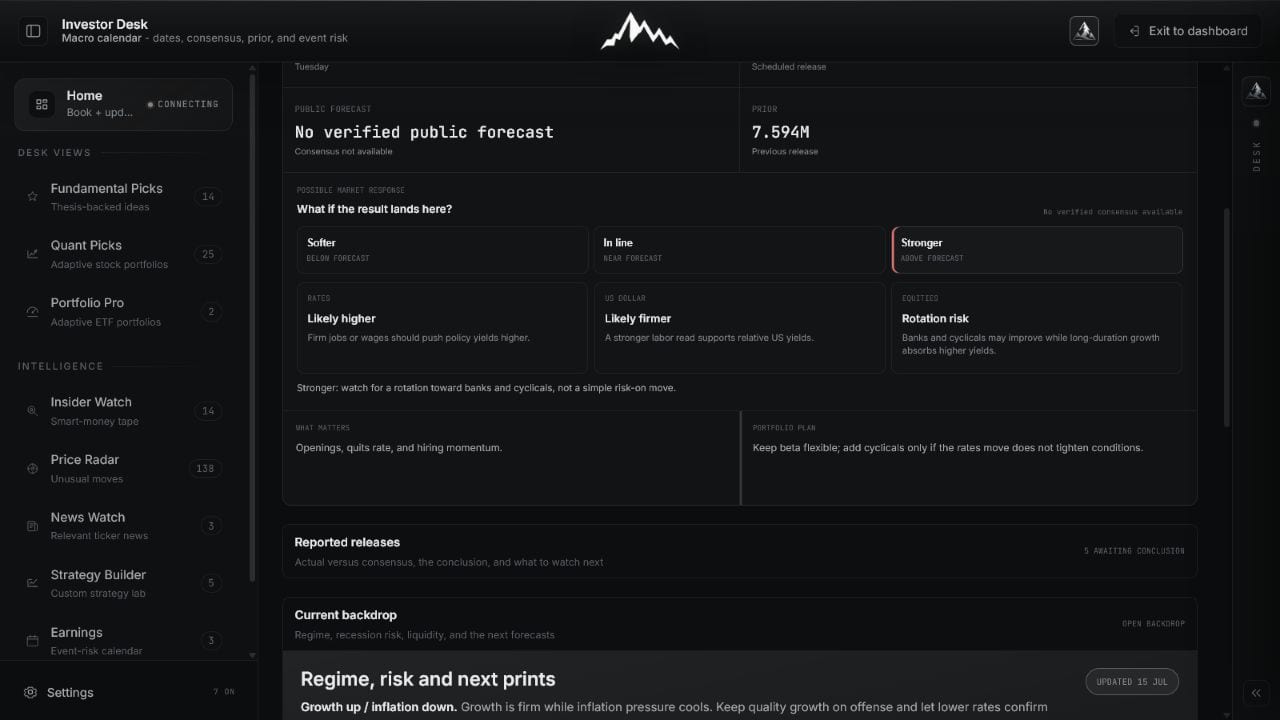Expand the Reported releases section
The image size is (1280, 720).
point(739,551)
